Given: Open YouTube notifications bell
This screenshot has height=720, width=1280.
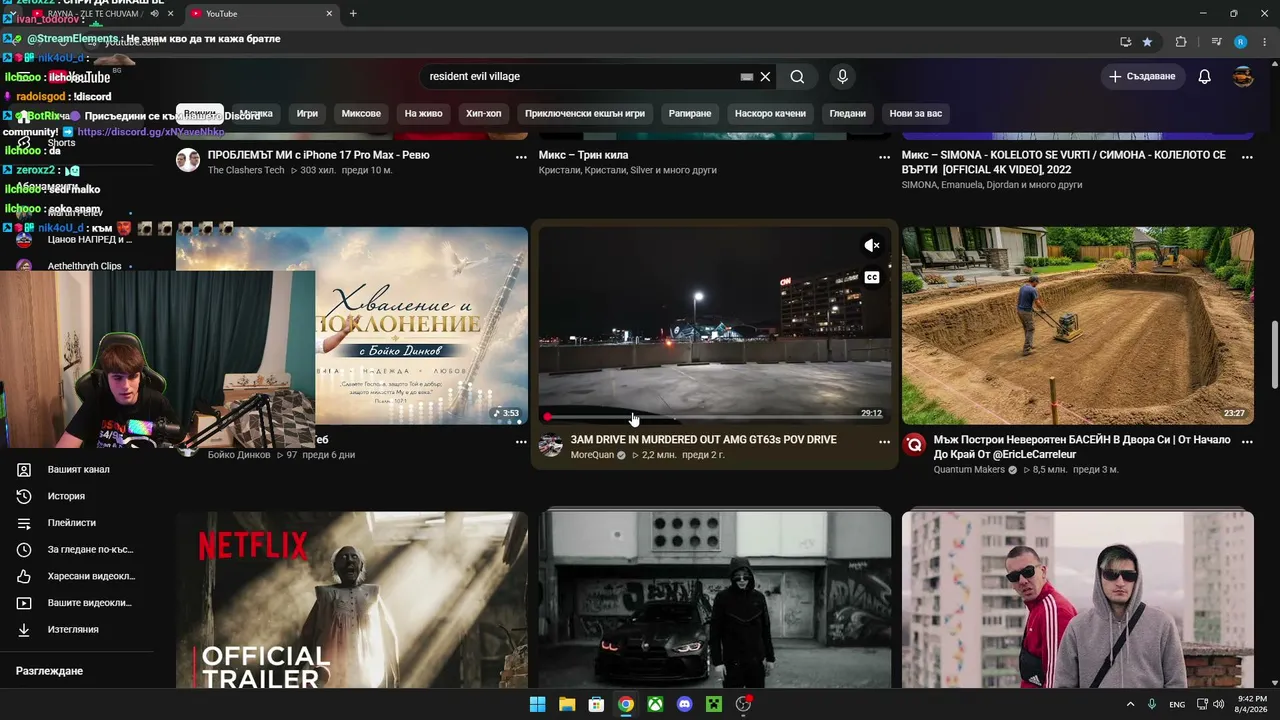Looking at the screenshot, I should click(x=1205, y=77).
